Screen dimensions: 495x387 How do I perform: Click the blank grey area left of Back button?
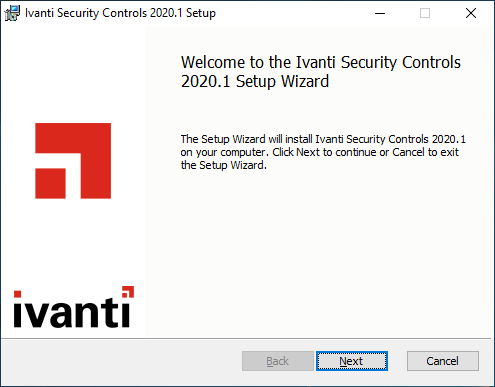(x=120, y=361)
